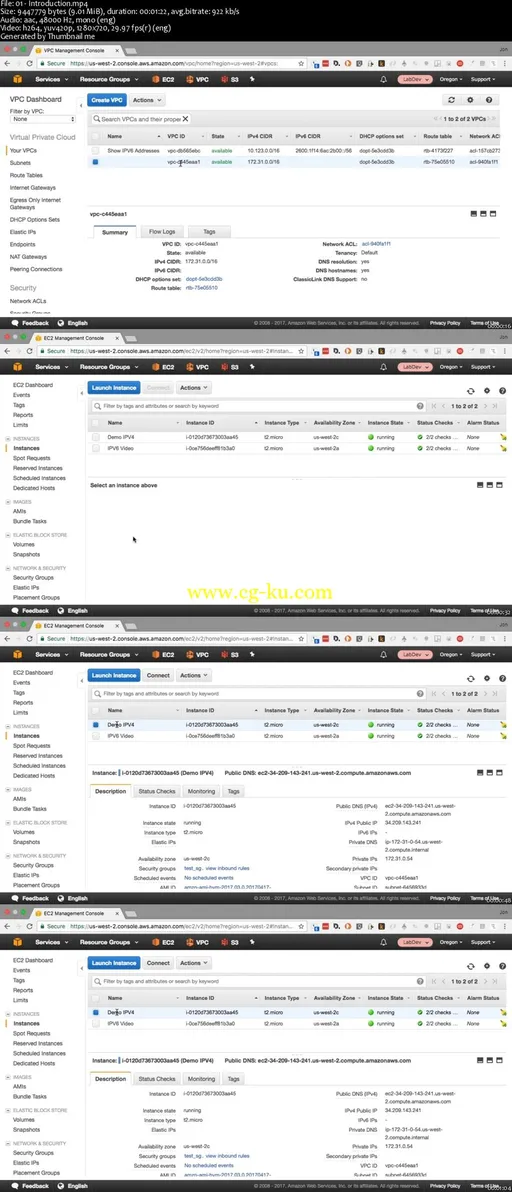Click the help question icon in VPC console

point(488,100)
